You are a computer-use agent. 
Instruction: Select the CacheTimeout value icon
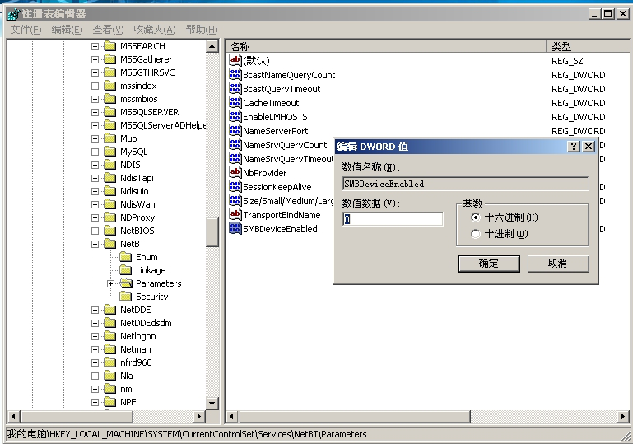pos(235,103)
